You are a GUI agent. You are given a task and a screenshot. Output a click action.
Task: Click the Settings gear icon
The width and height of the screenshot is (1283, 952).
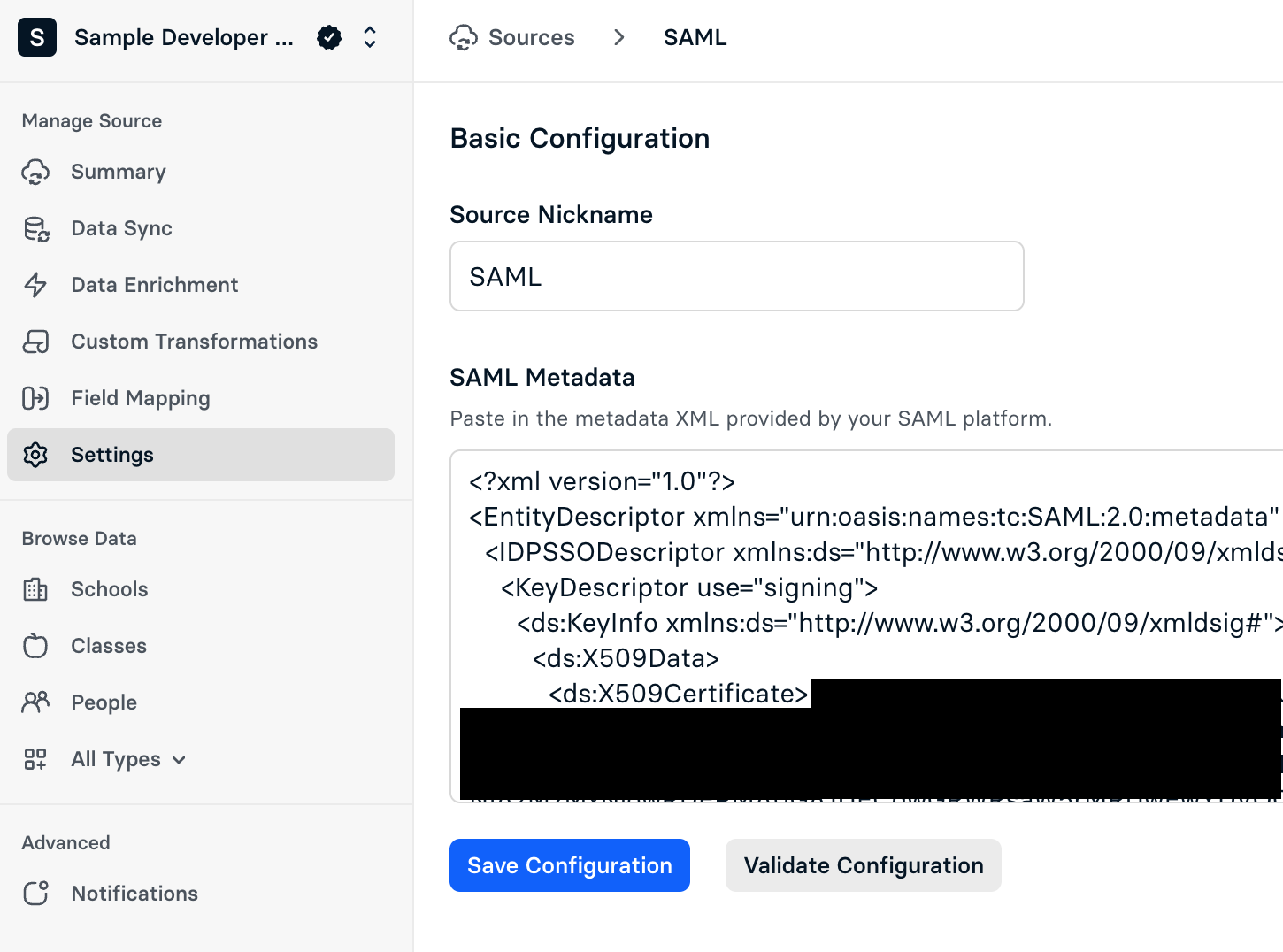(35, 455)
